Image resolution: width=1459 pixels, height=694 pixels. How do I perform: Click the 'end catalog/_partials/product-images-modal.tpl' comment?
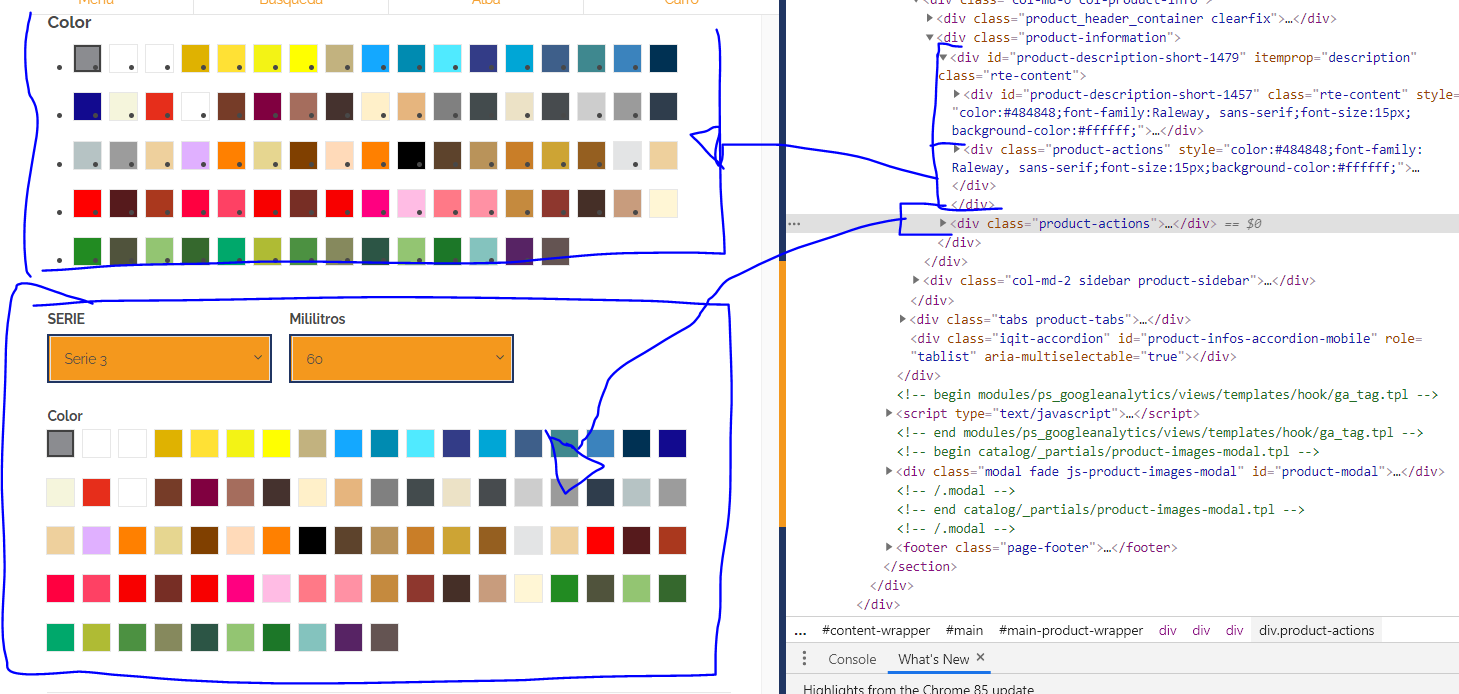[1101, 509]
